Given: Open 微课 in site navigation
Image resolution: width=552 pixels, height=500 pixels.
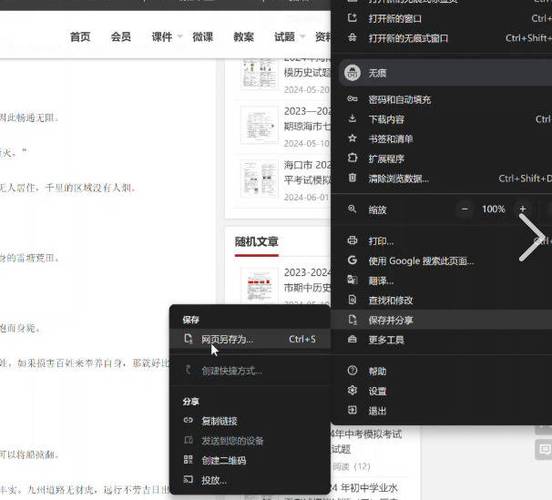Looking at the screenshot, I should pos(203,37).
